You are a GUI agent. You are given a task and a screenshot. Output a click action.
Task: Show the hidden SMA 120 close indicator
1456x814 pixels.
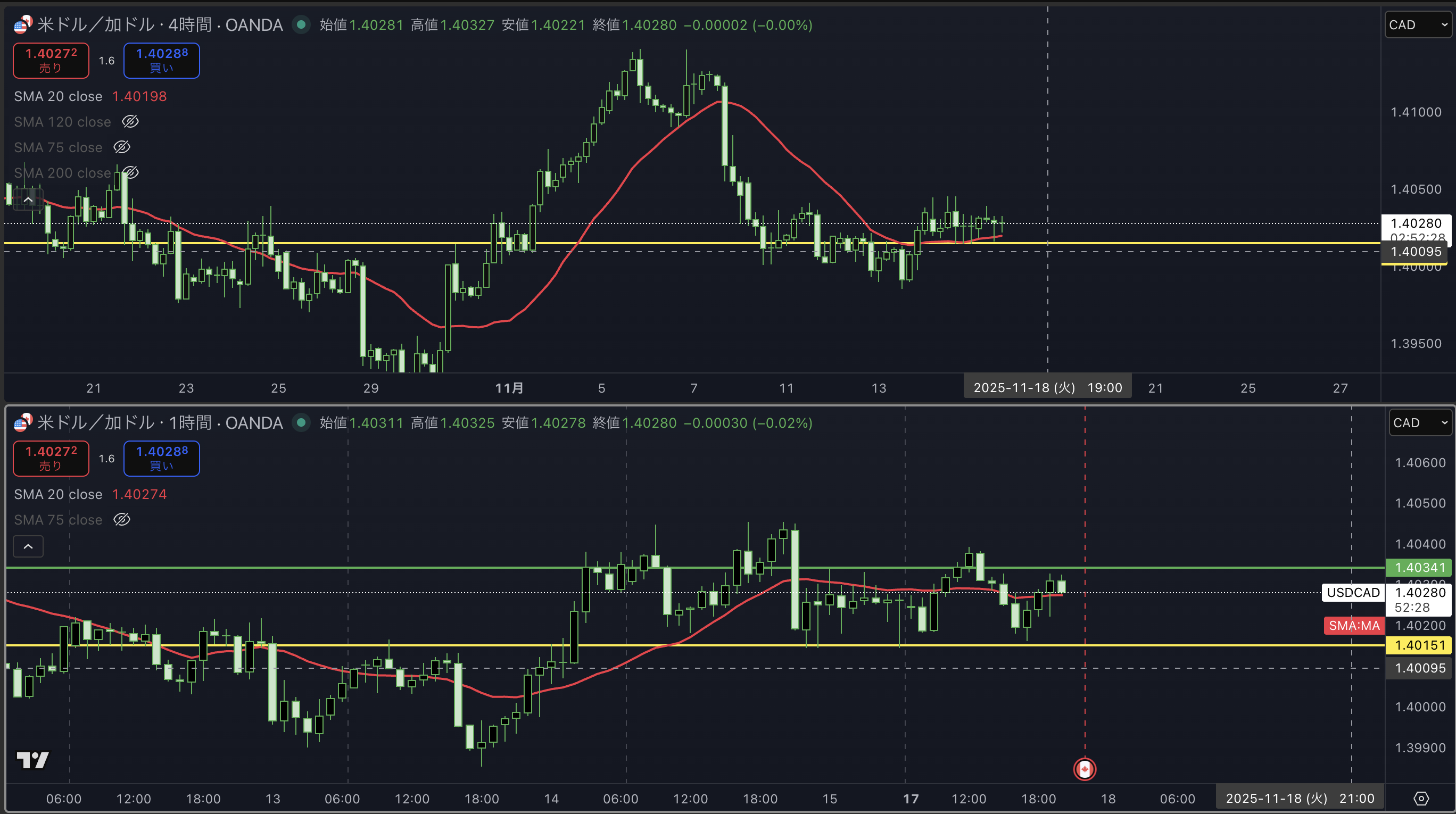pos(130,121)
